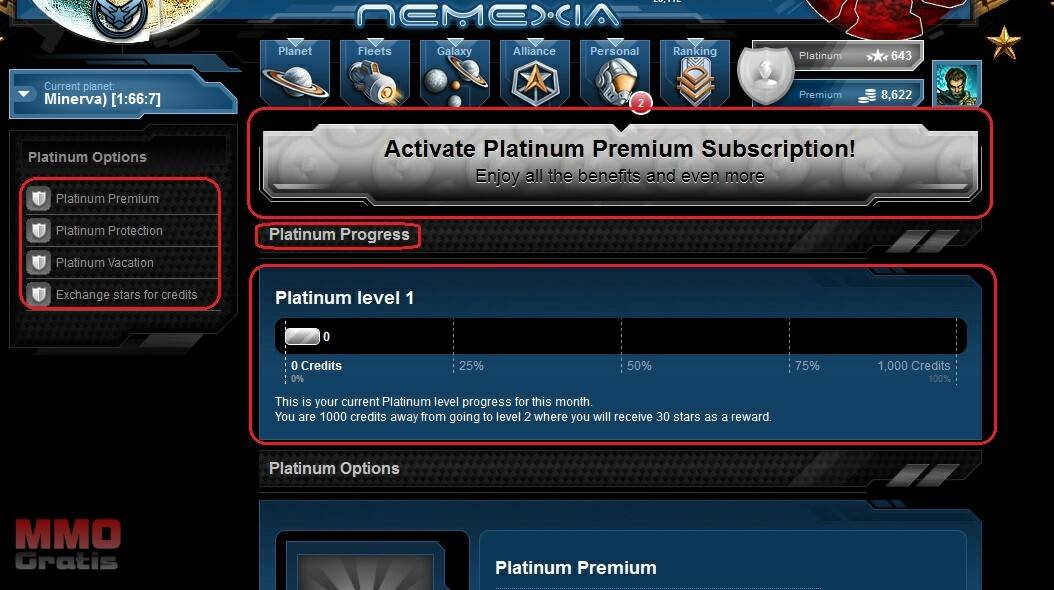Click the Platinum level progress bar handle
1054x590 pixels.
[302, 336]
